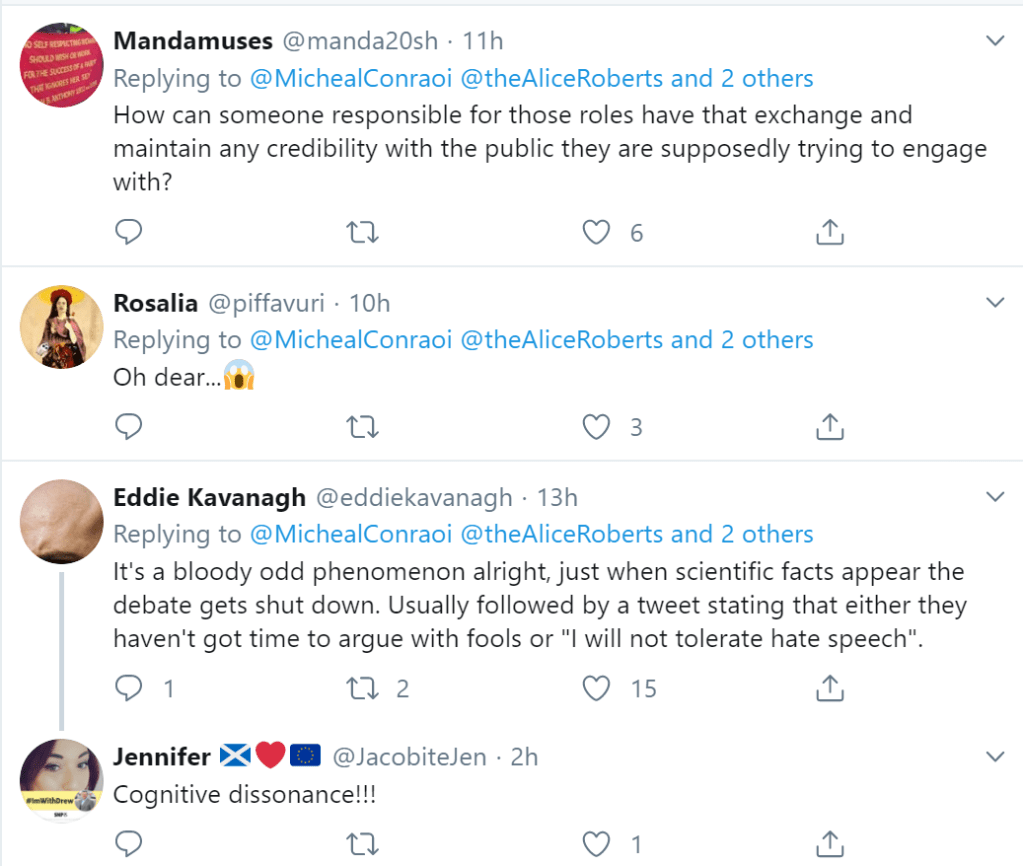
Task: Share Mandamuses' tweet
Action: (x=829, y=233)
